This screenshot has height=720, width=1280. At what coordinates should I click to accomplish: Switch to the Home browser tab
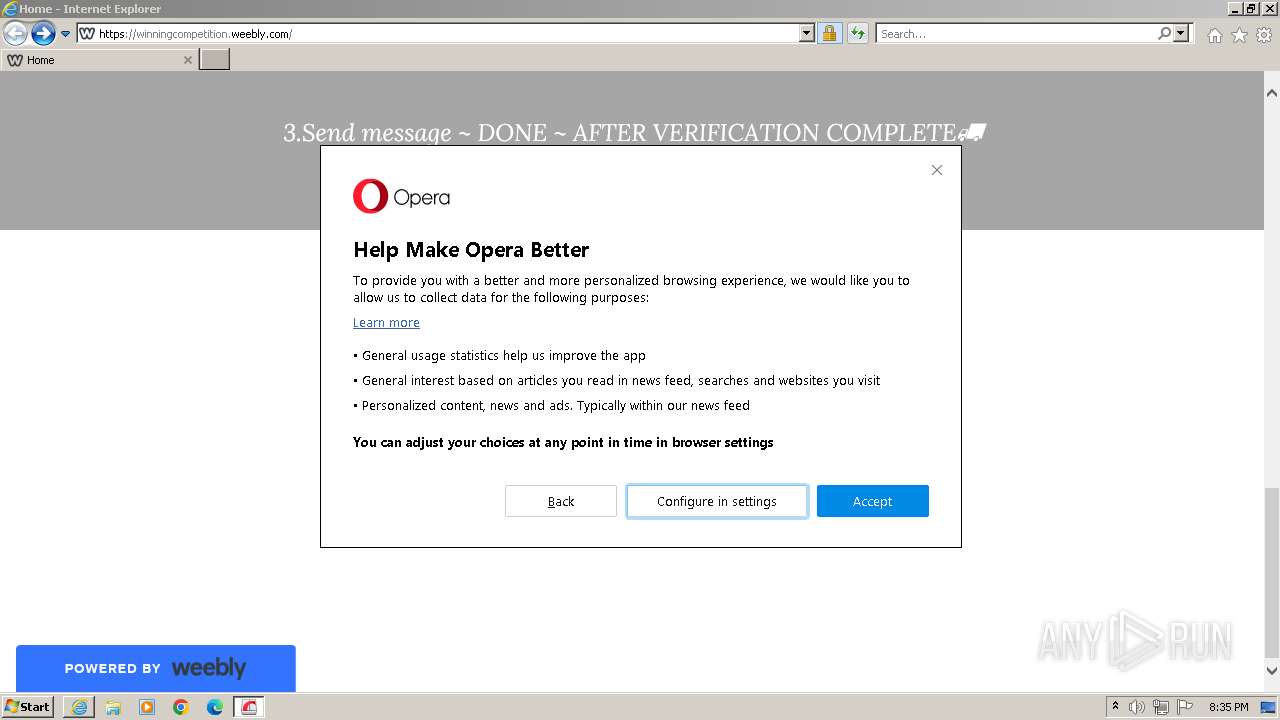click(x=98, y=60)
